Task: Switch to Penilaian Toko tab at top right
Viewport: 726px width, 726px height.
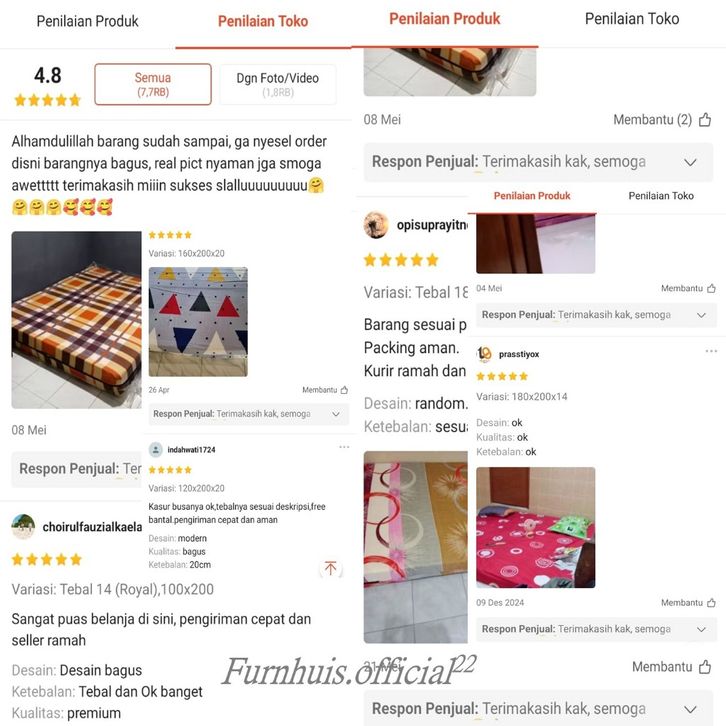Action: pos(632,19)
